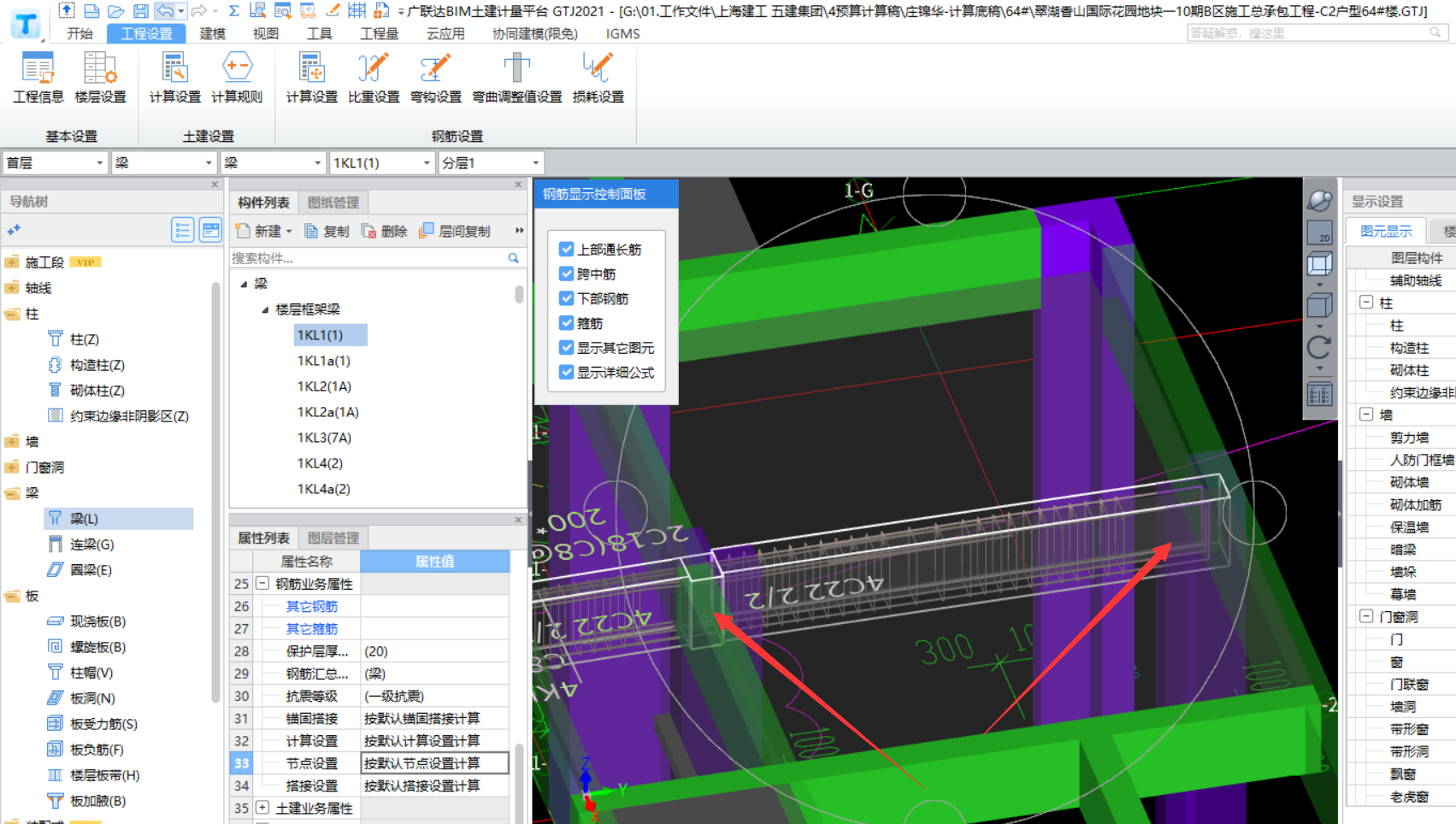The image size is (1456, 824).
Task: Click the 层间复制 inter-floor copy button
Action: (x=455, y=231)
